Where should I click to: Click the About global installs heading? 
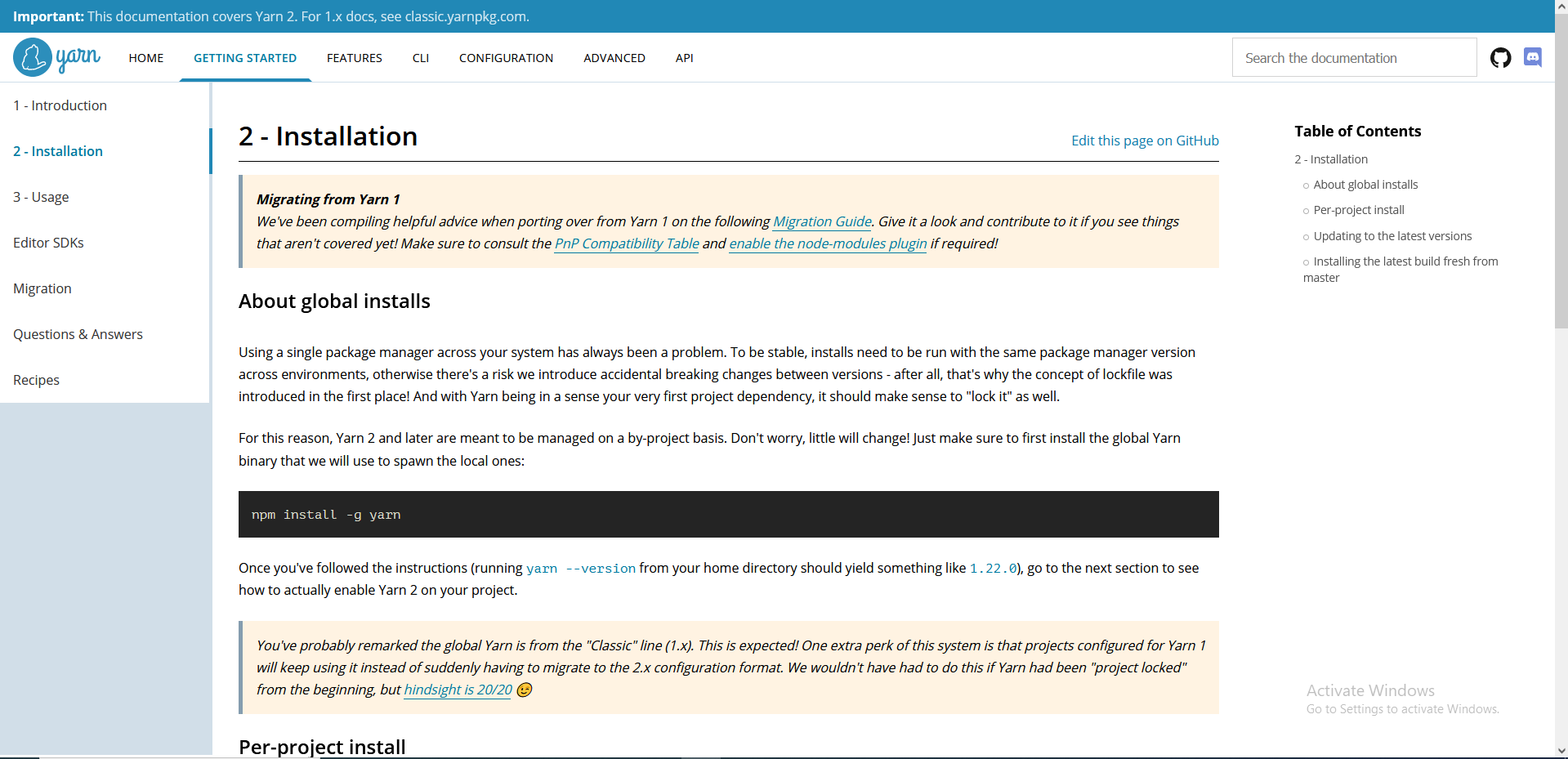[334, 301]
